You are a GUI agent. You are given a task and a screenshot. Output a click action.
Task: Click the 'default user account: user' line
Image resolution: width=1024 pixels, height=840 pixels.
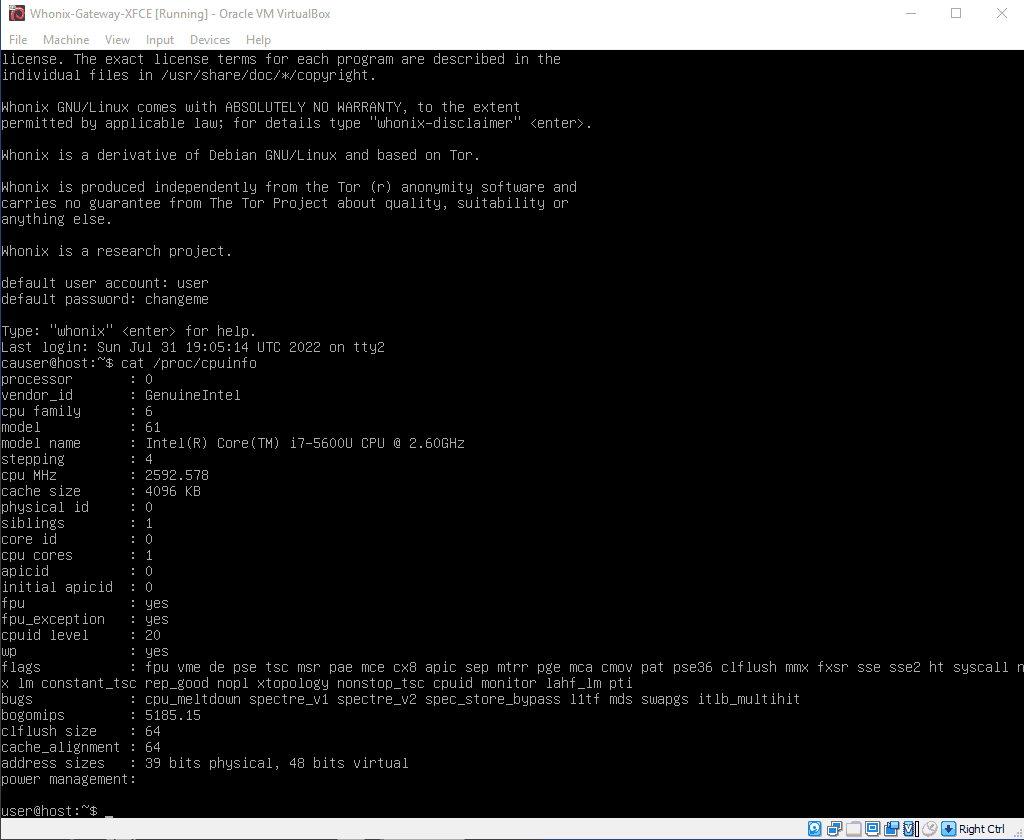tap(105, 283)
